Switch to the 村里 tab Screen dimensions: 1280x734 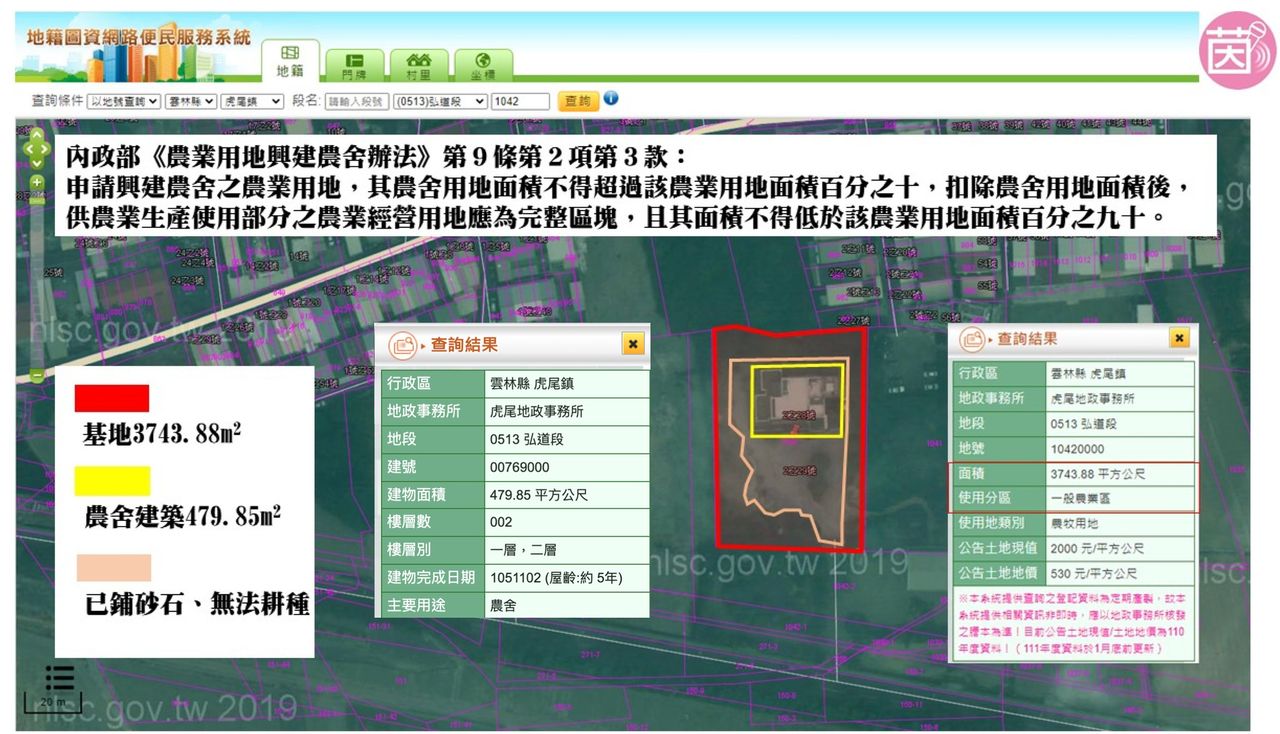[x=419, y=65]
